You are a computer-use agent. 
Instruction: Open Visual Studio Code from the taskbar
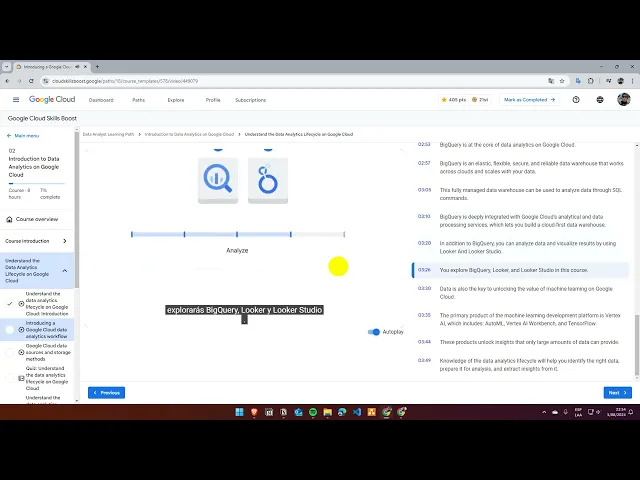point(357,412)
